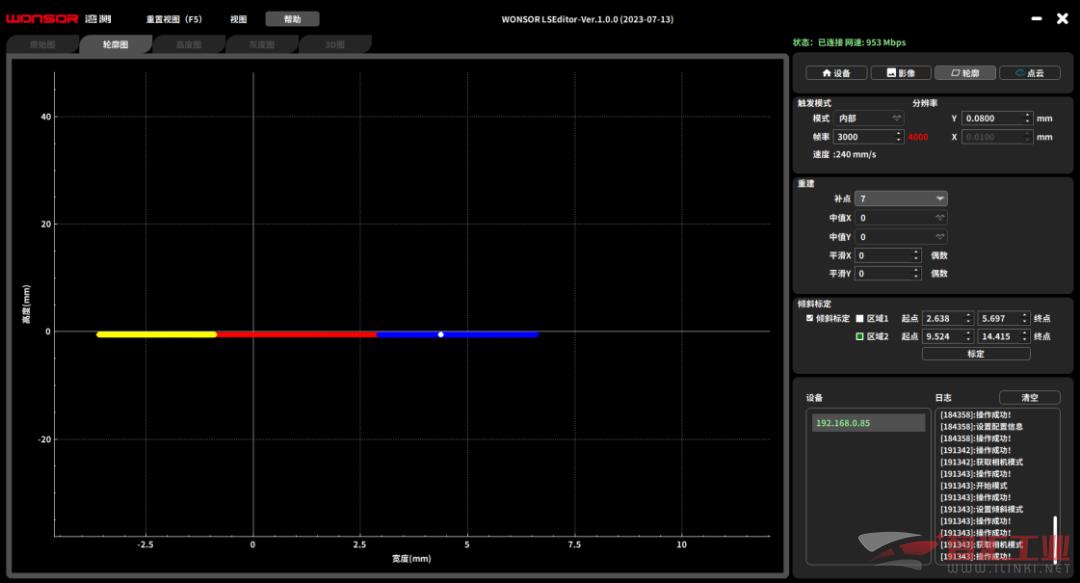
Task: Toggle the 区域2 checkbox
Action: pyautogui.click(x=860, y=336)
